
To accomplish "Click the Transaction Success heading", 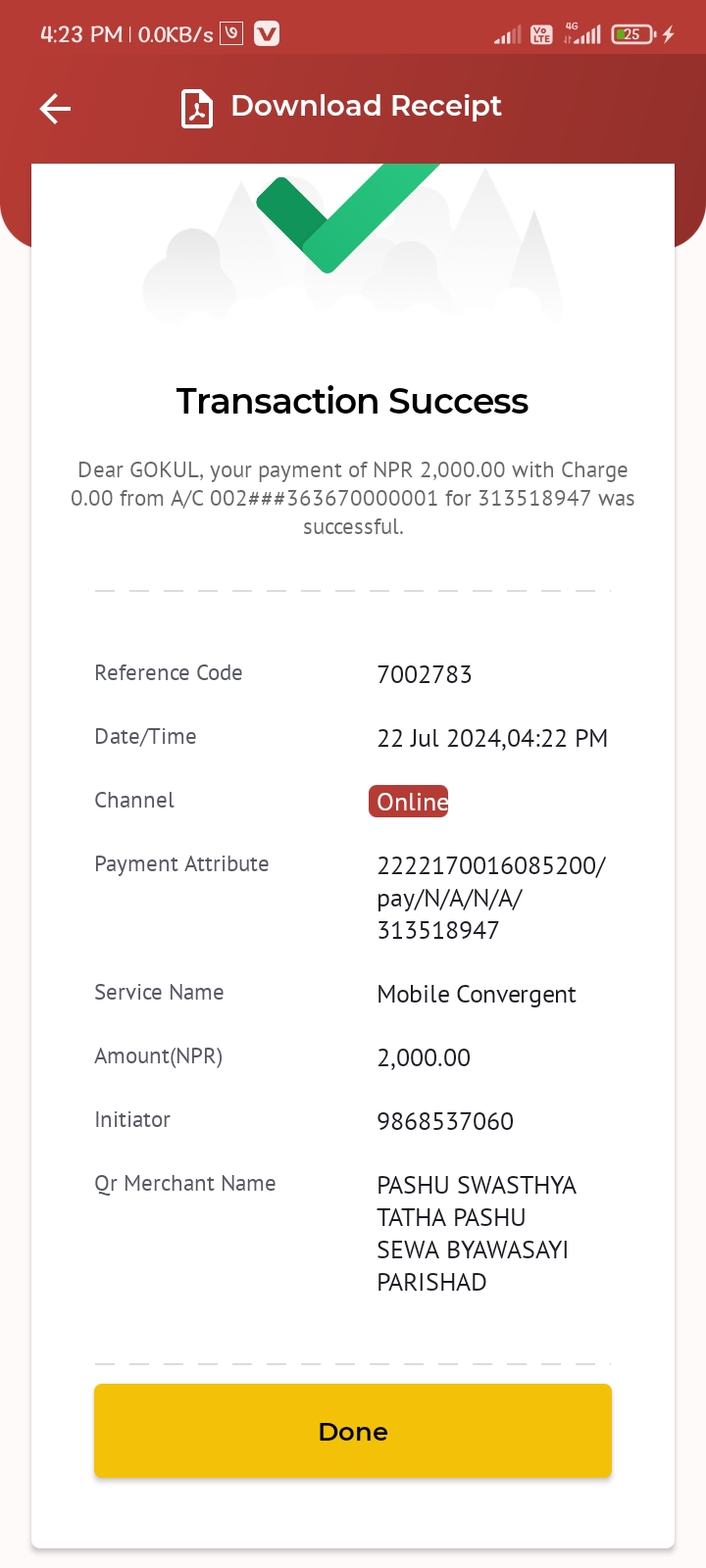I will [352, 401].
